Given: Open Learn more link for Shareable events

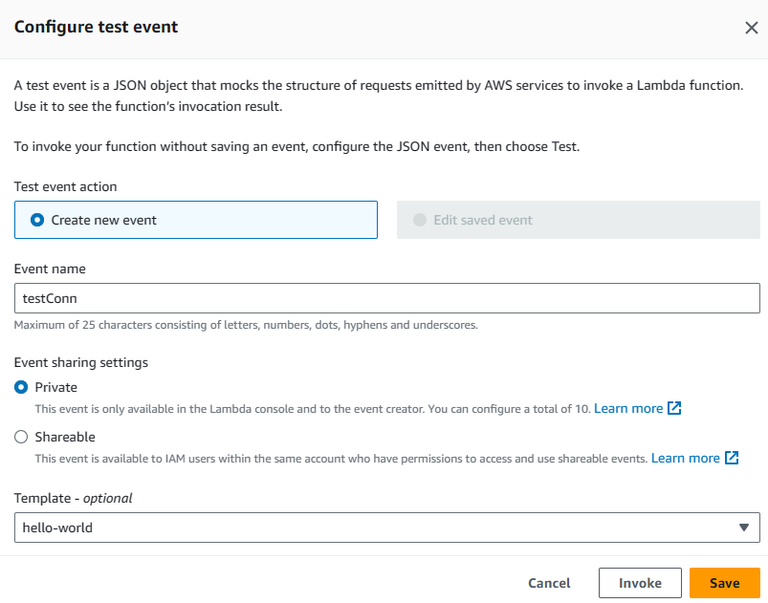Looking at the screenshot, I should 685,458.
